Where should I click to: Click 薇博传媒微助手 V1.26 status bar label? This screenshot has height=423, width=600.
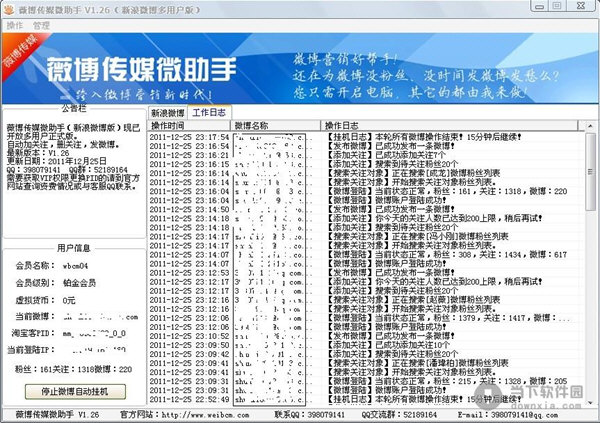pyautogui.click(x=57, y=415)
